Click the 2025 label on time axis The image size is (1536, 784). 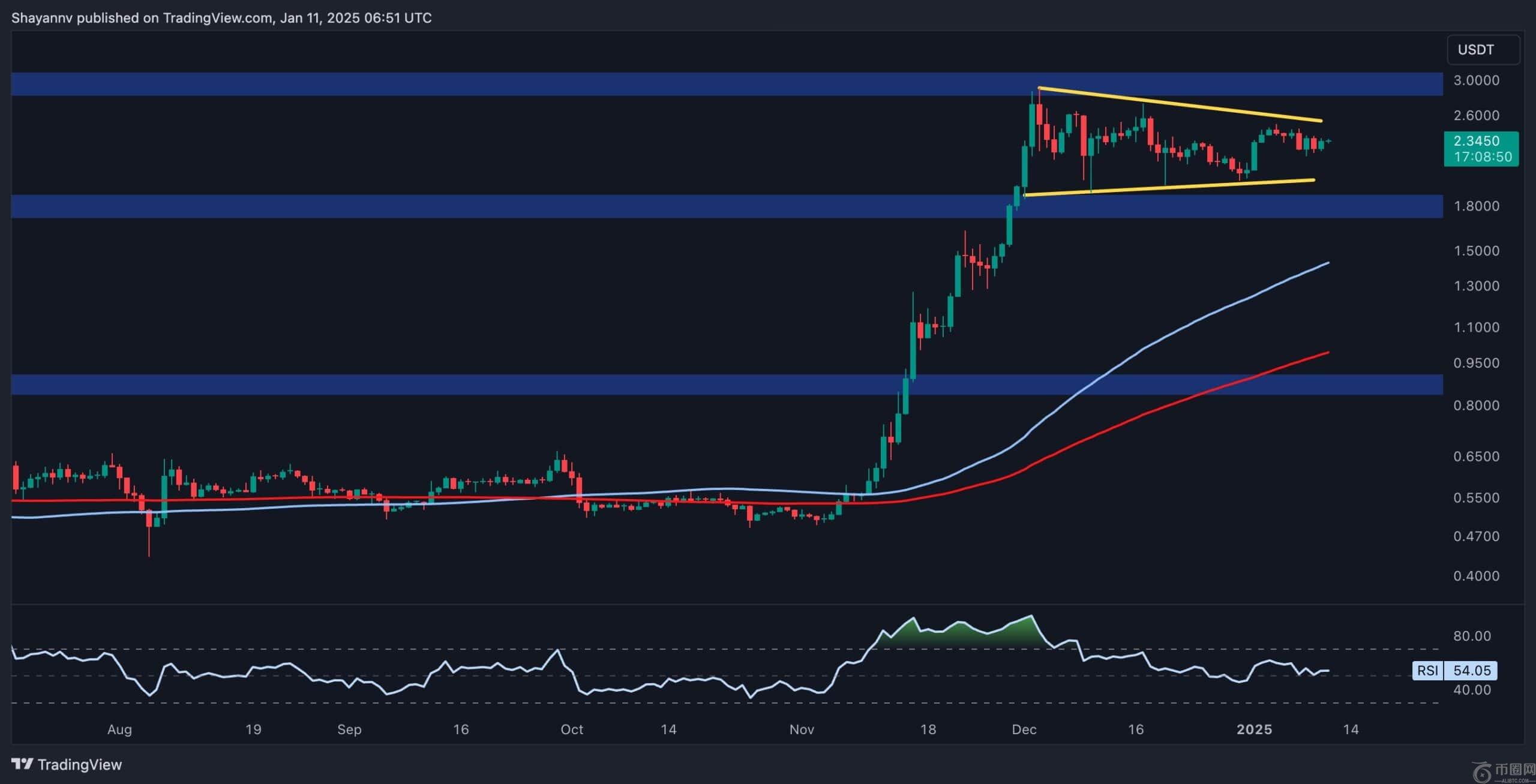[1255, 729]
